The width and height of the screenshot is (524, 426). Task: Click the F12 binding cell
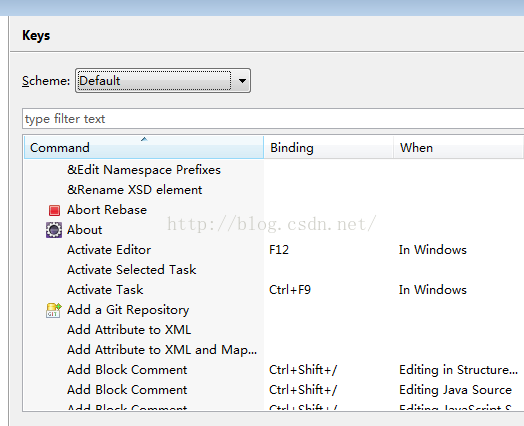(x=279, y=250)
